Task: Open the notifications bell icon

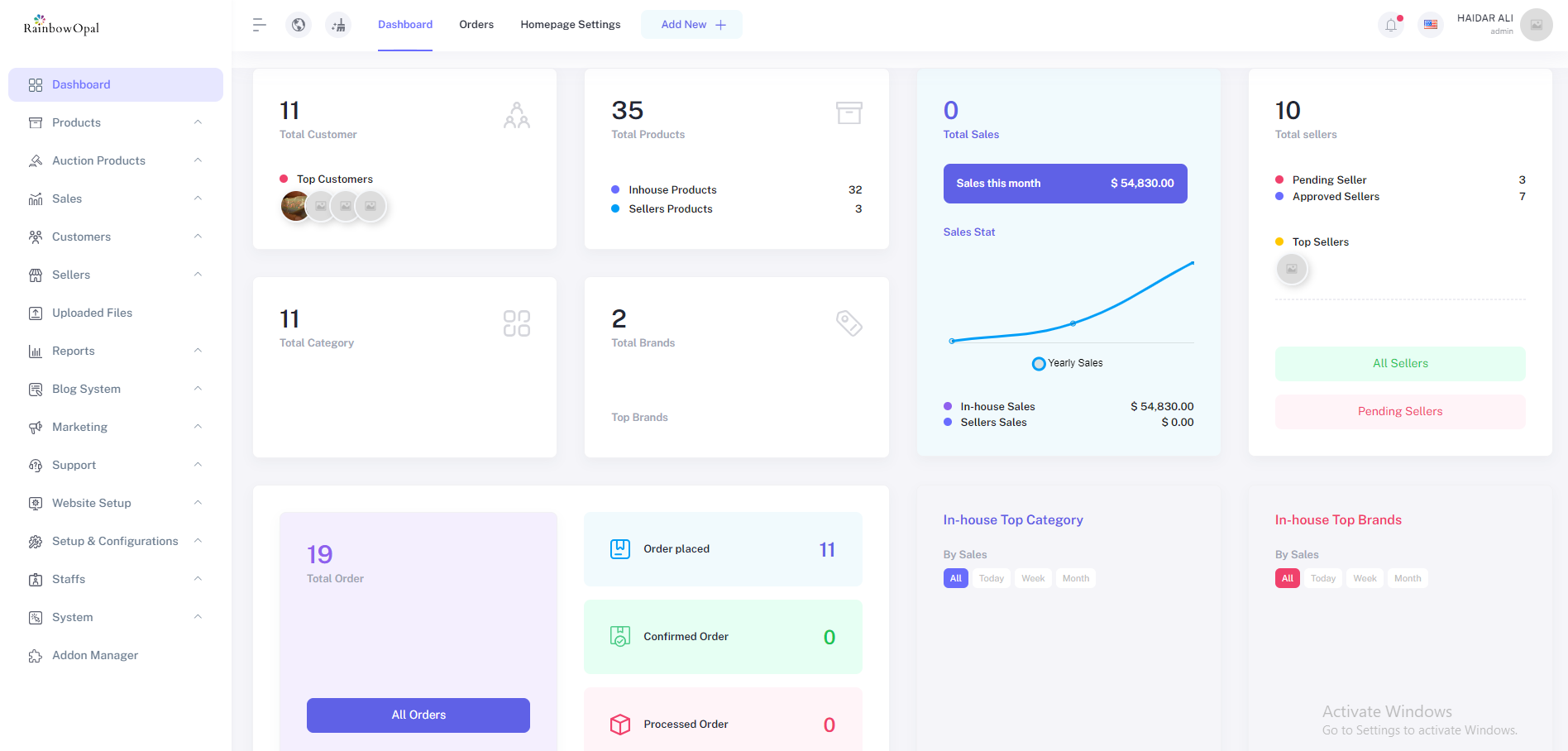Action: [x=1391, y=25]
